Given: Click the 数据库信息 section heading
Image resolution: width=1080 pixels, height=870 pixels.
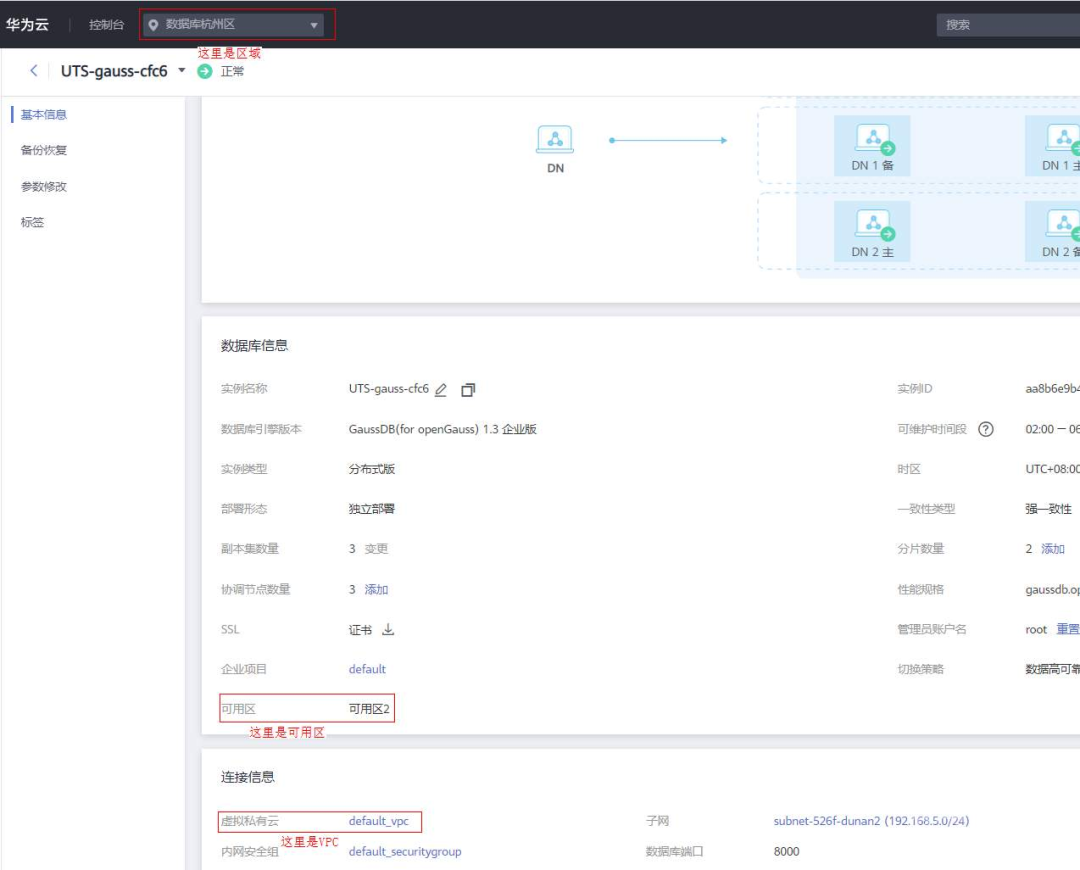Looking at the screenshot, I should [x=254, y=346].
